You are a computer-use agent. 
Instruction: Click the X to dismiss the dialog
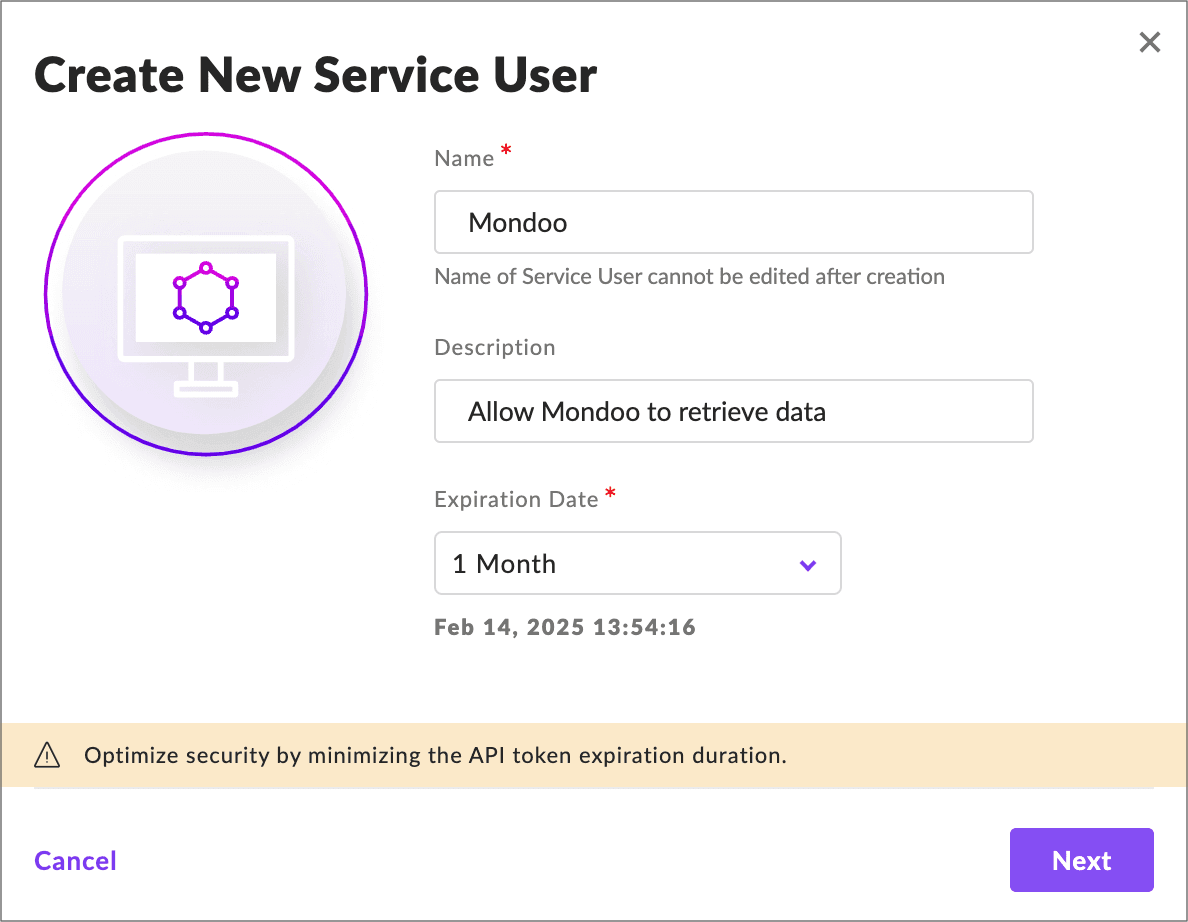point(1149,42)
